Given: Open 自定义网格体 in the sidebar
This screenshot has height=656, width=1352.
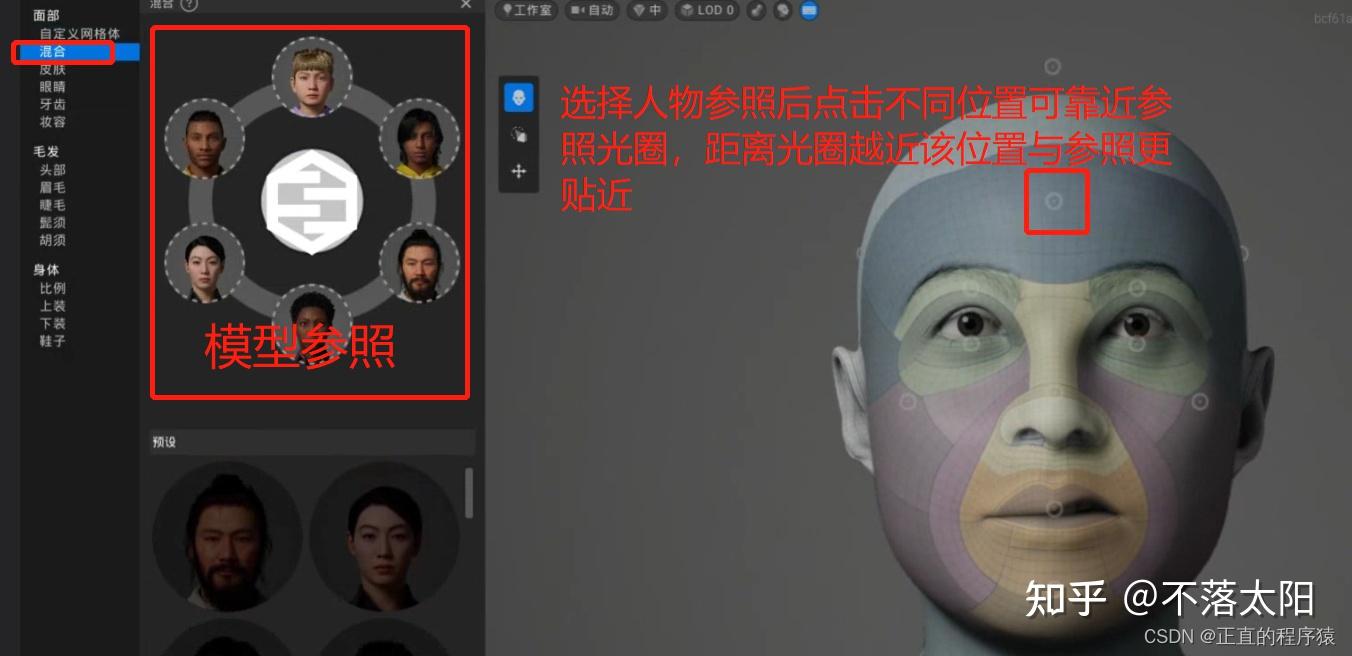Looking at the screenshot, I should (x=80, y=34).
